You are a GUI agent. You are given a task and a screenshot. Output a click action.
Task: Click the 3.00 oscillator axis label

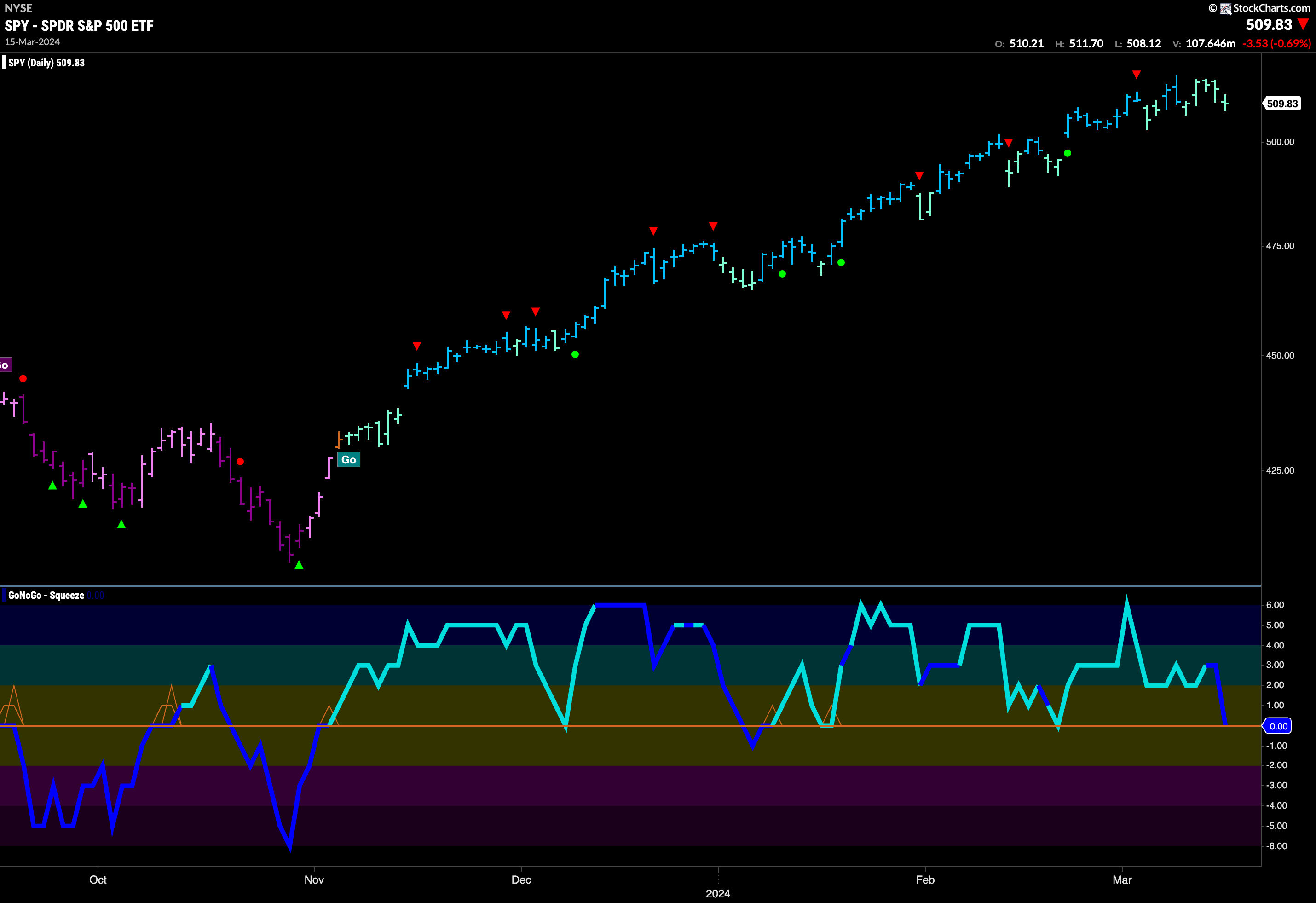point(1275,665)
